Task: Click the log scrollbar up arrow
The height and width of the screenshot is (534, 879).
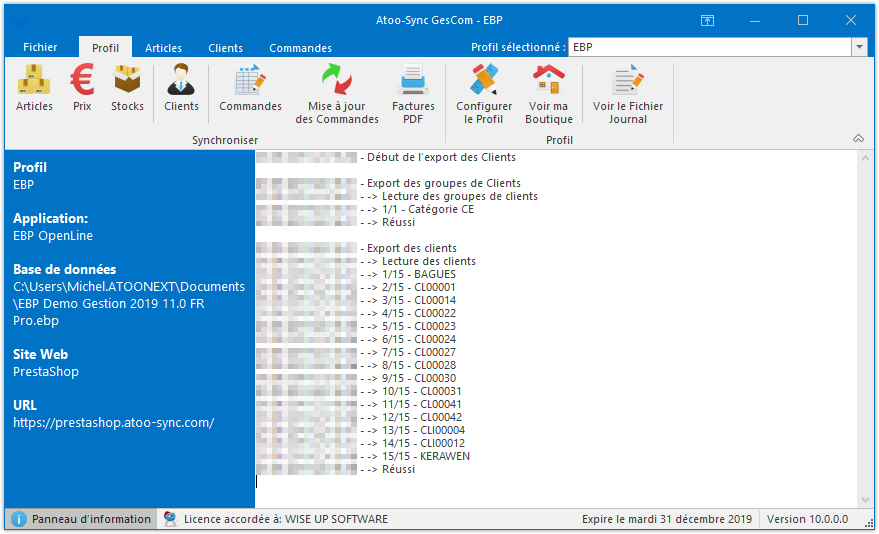Action: coord(865,159)
